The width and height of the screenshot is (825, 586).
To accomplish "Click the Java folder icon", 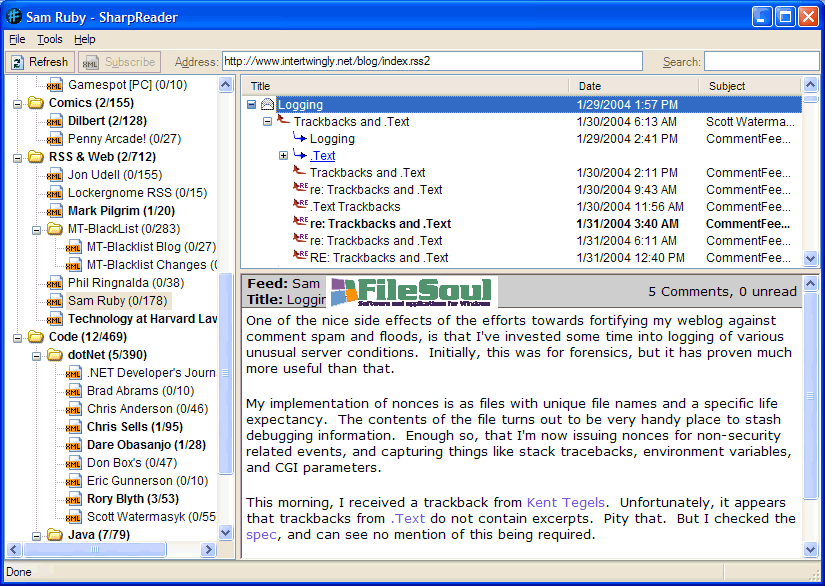I will 54,535.
